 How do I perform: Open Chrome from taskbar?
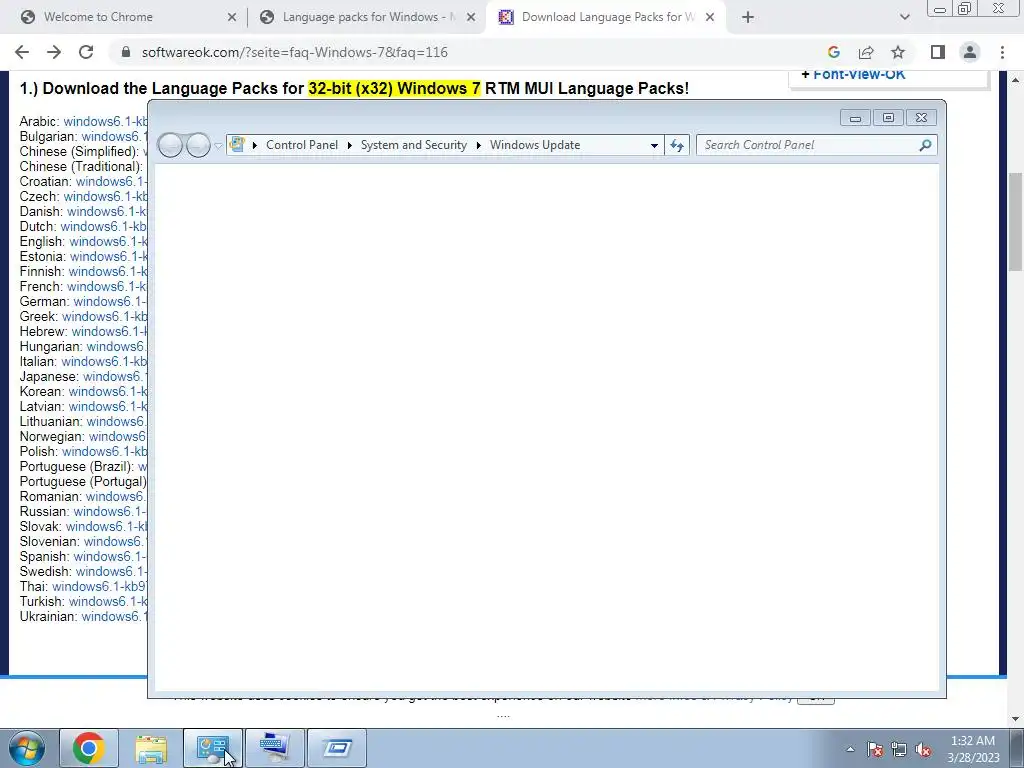(x=89, y=748)
